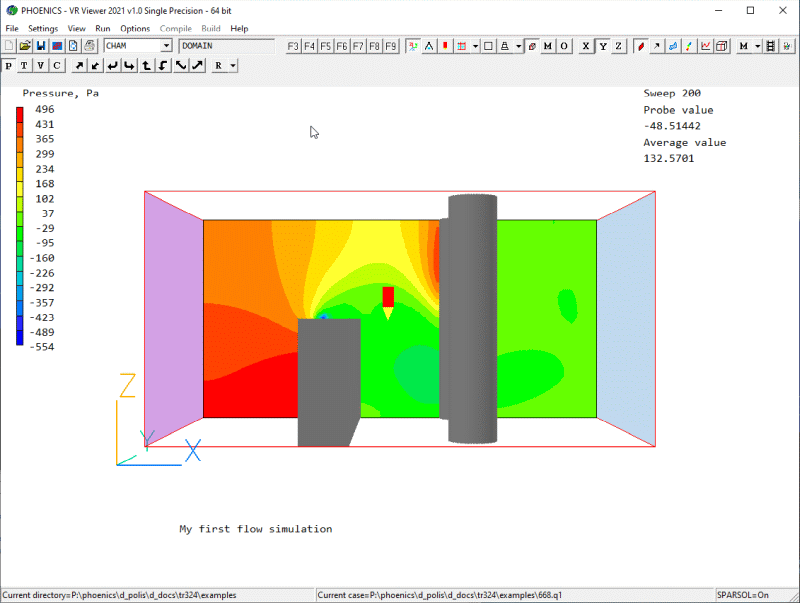Click the film strip animation icon
The image size is (800, 603).
coord(770,46)
